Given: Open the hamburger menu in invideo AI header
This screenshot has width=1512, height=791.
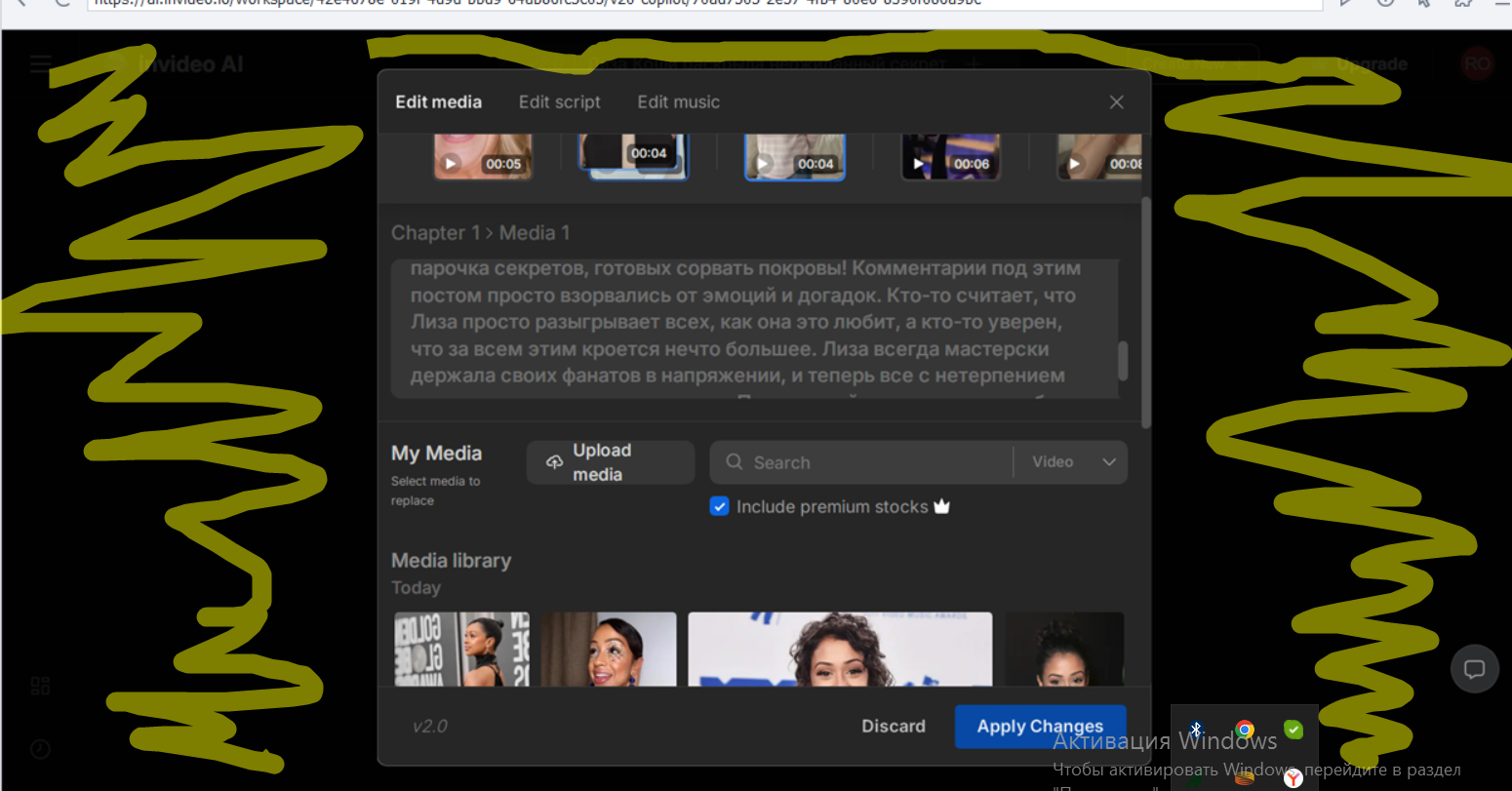Looking at the screenshot, I should [x=40, y=64].
